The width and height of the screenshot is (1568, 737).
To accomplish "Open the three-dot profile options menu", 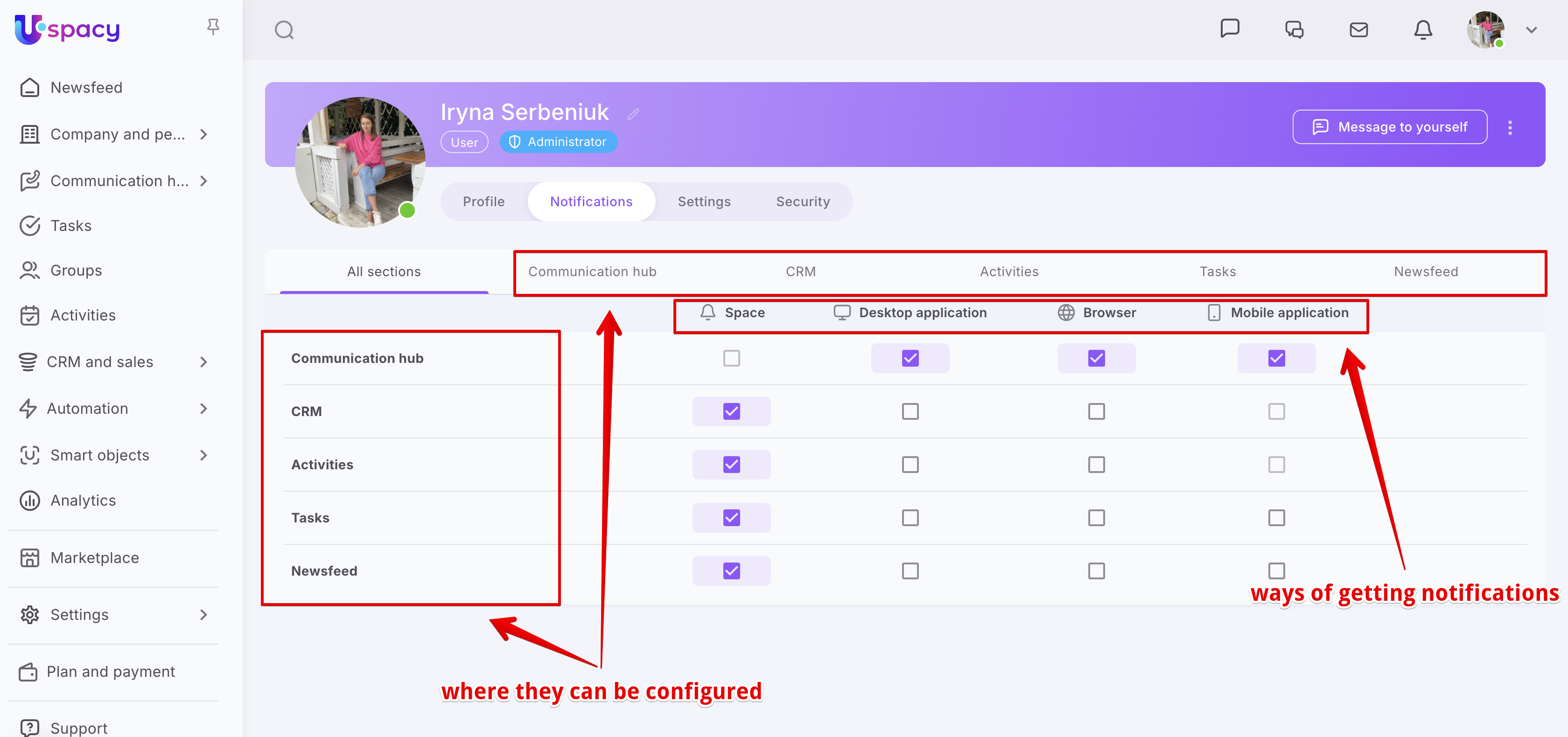I will point(1510,127).
